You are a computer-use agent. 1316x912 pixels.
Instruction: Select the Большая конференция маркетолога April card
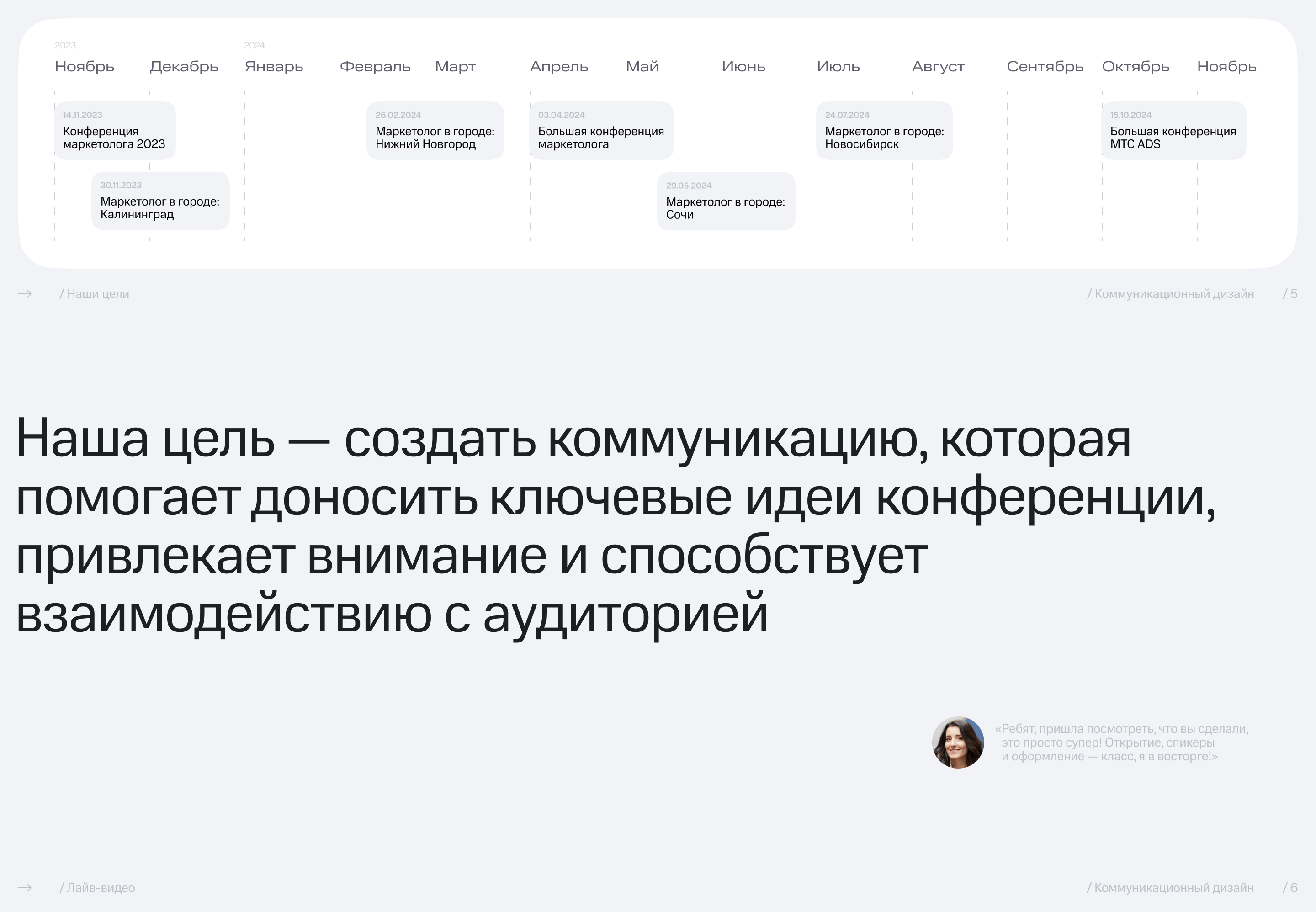pos(601,131)
